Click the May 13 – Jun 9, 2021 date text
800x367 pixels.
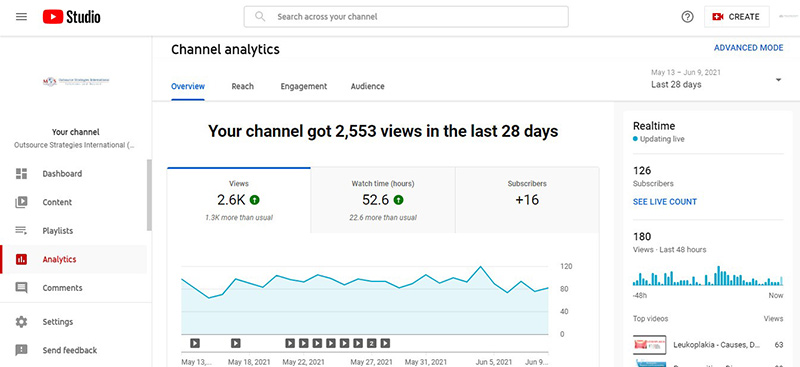pos(686,72)
